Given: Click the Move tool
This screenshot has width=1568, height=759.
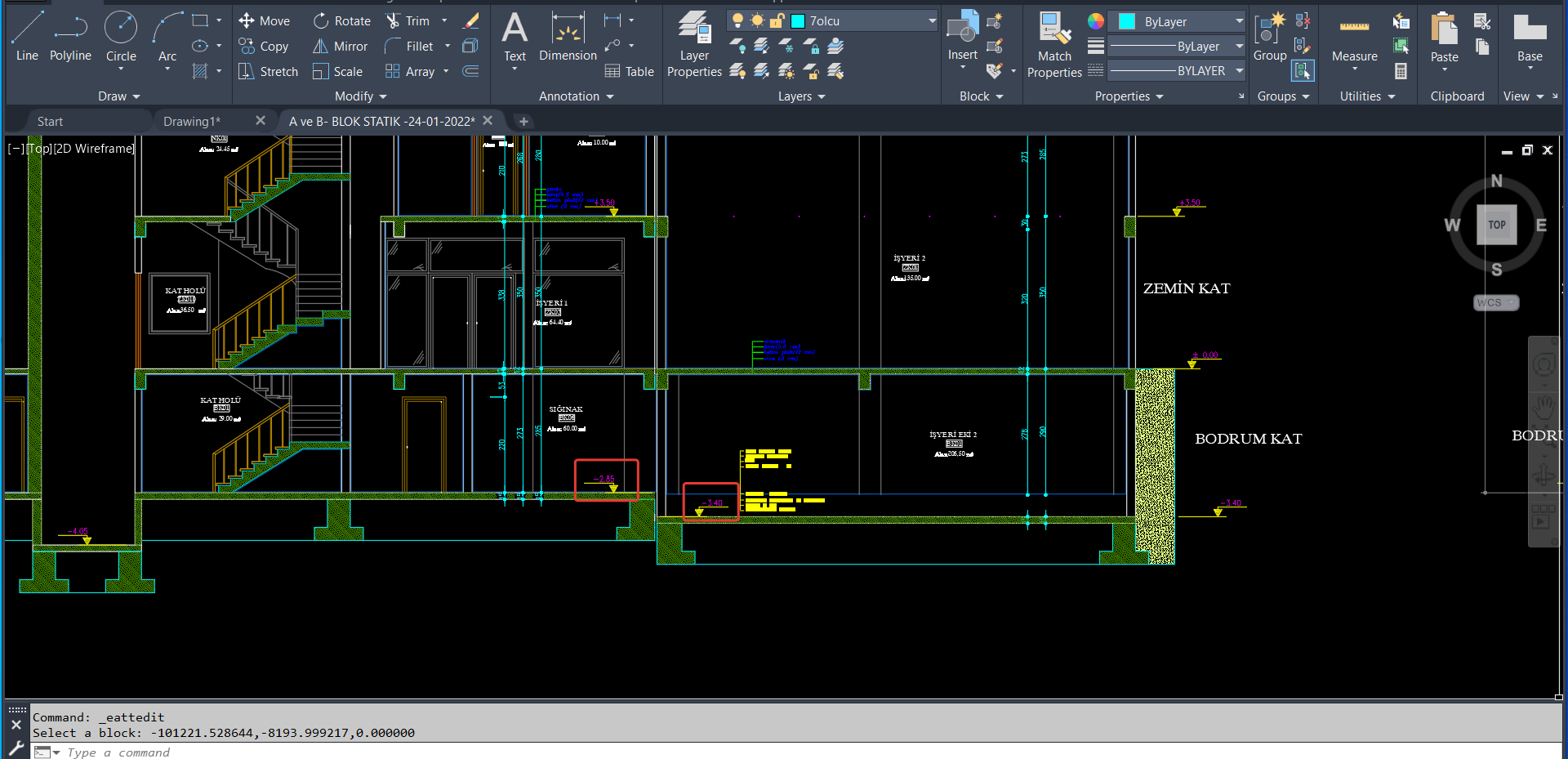Looking at the screenshot, I should pyautogui.click(x=264, y=20).
